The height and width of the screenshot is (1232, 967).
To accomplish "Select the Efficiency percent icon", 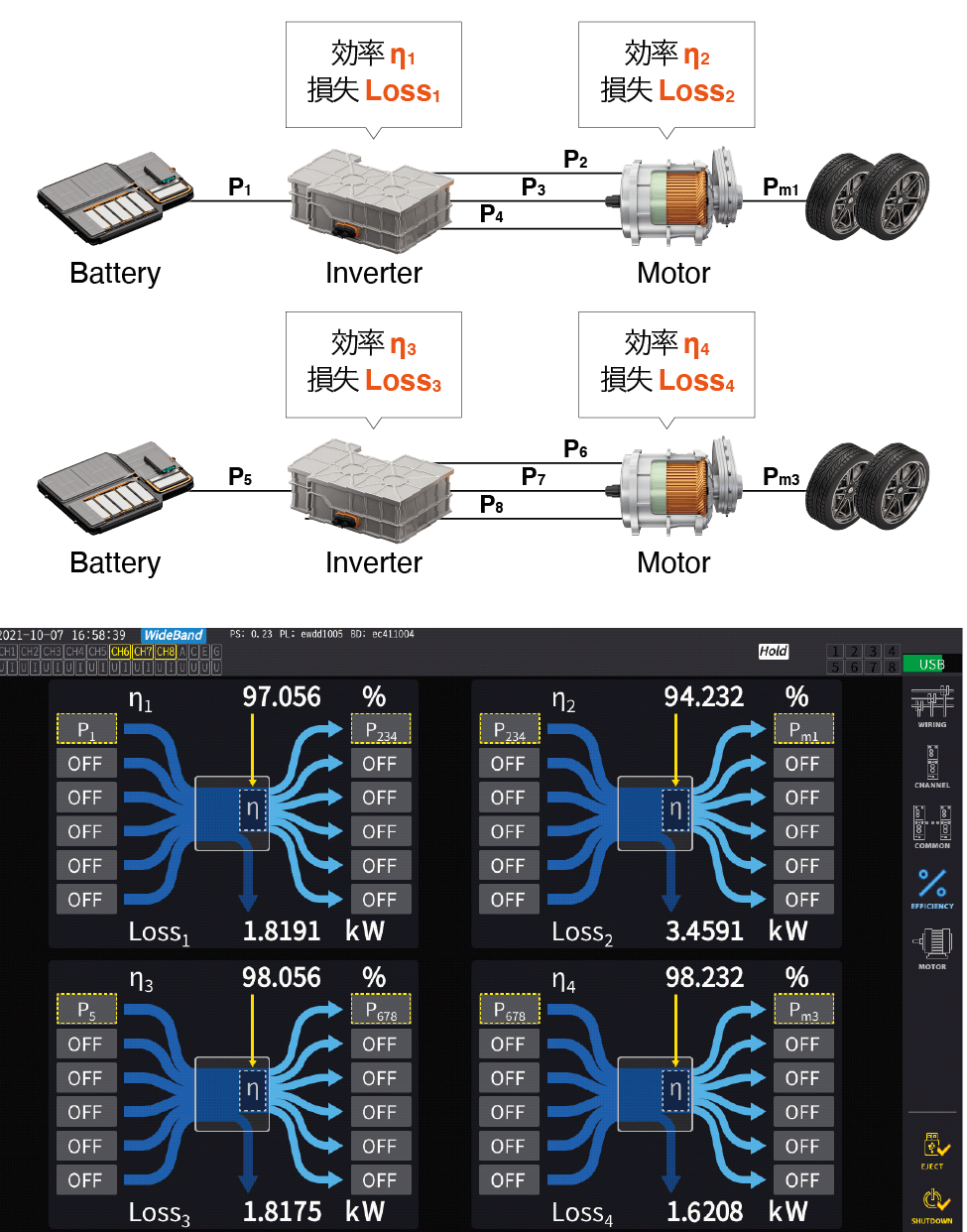I will (931, 886).
